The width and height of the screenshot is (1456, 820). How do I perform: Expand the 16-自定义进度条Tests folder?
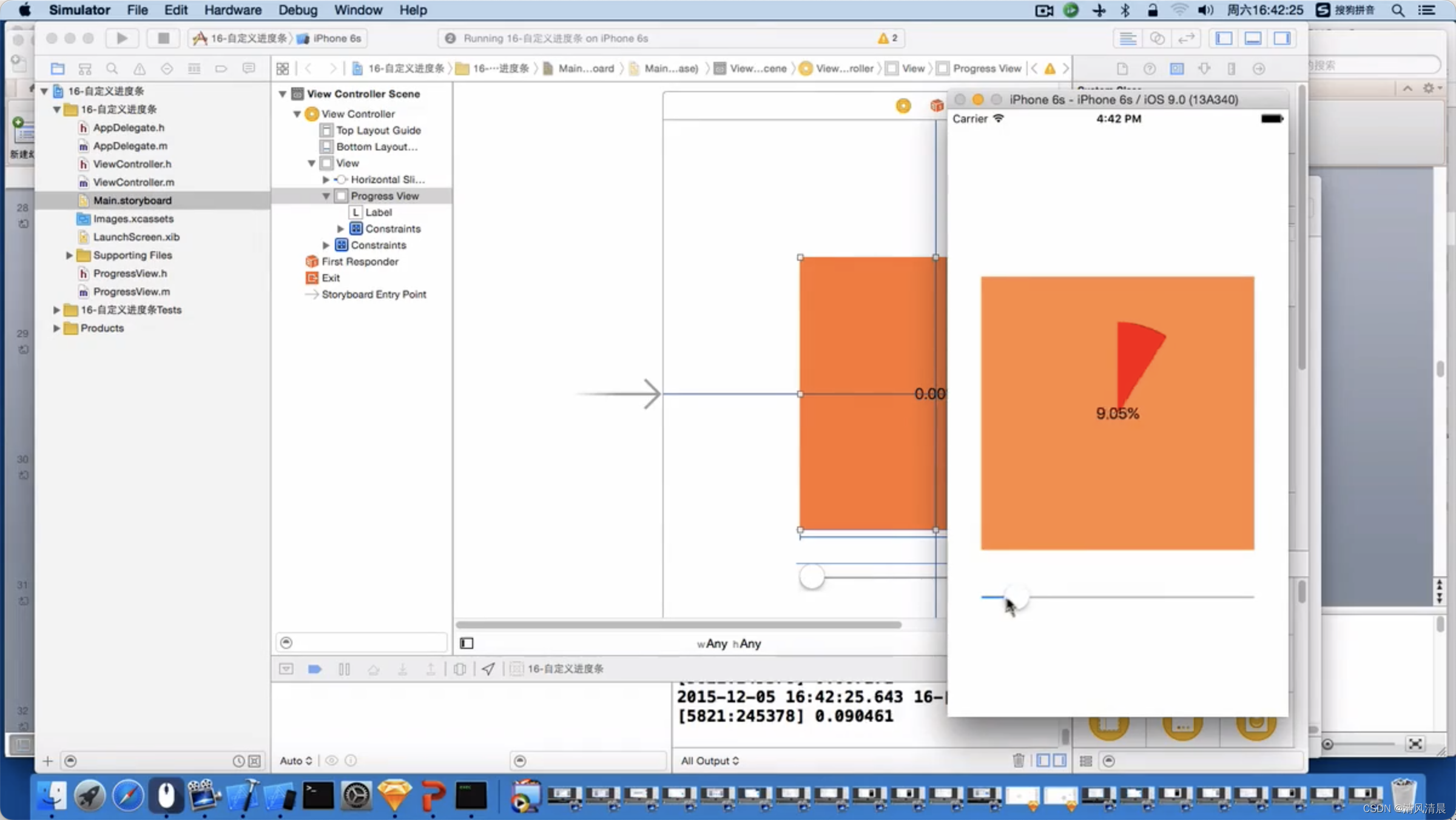coord(56,310)
